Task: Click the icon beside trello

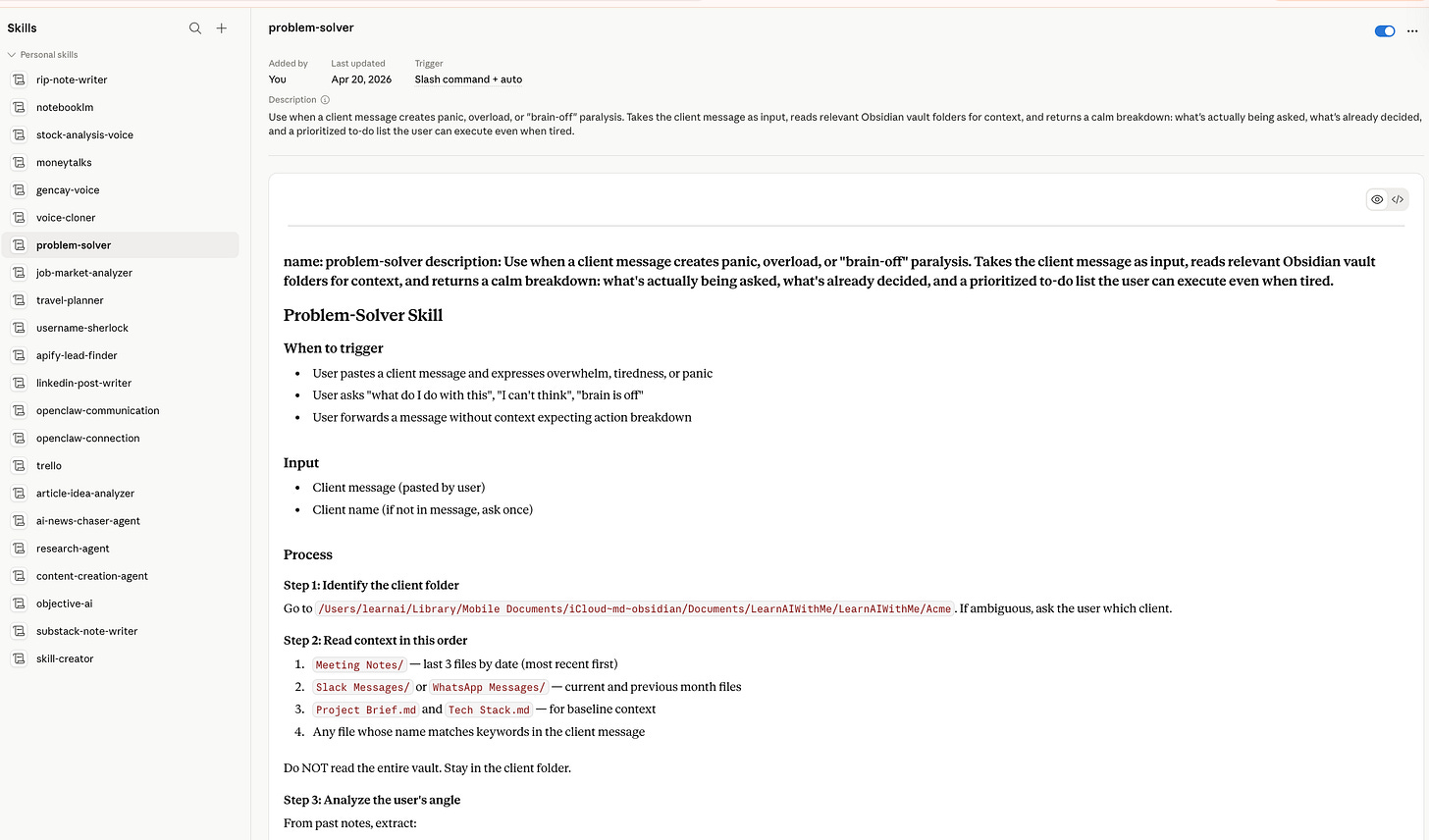Action: [x=19, y=464]
